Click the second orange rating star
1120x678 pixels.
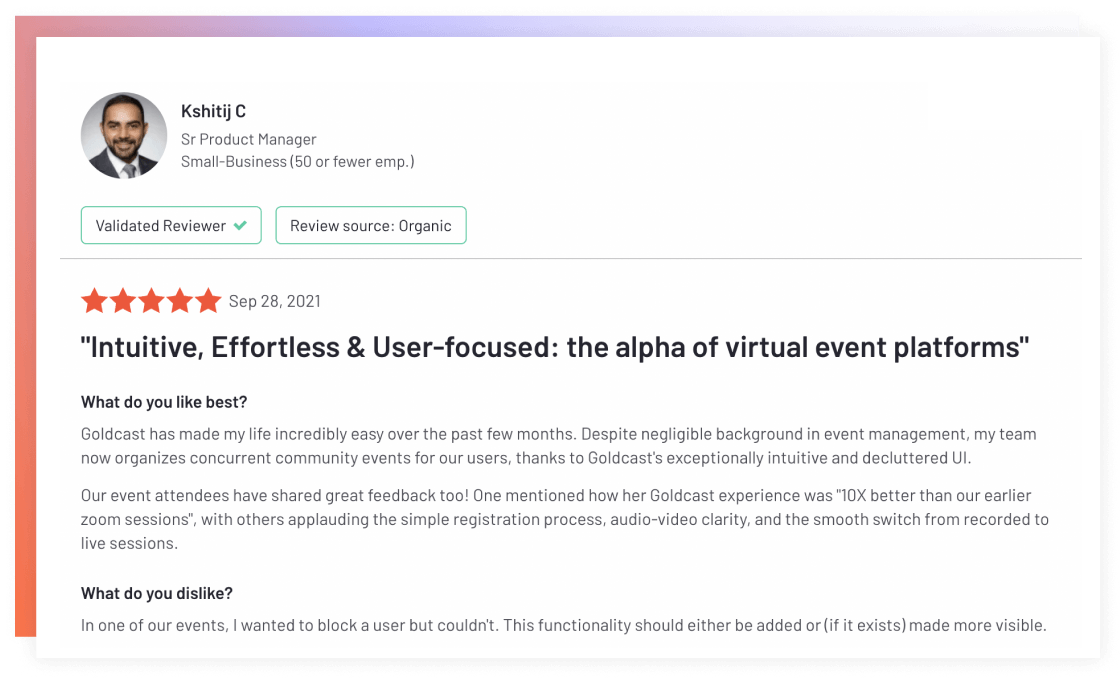tap(123, 301)
